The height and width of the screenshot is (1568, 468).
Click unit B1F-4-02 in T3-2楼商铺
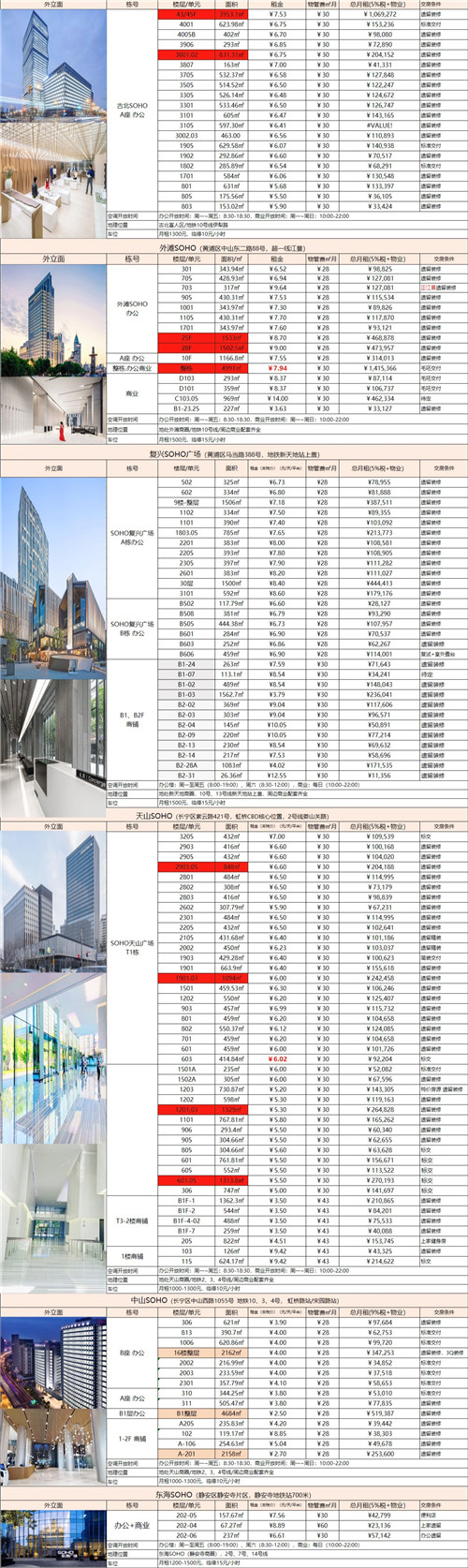186,1220
